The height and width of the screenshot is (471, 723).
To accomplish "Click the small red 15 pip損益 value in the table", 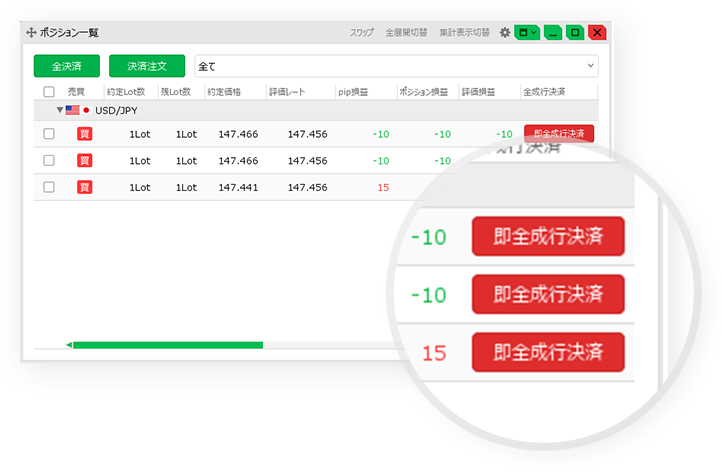I will [x=384, y=187].
